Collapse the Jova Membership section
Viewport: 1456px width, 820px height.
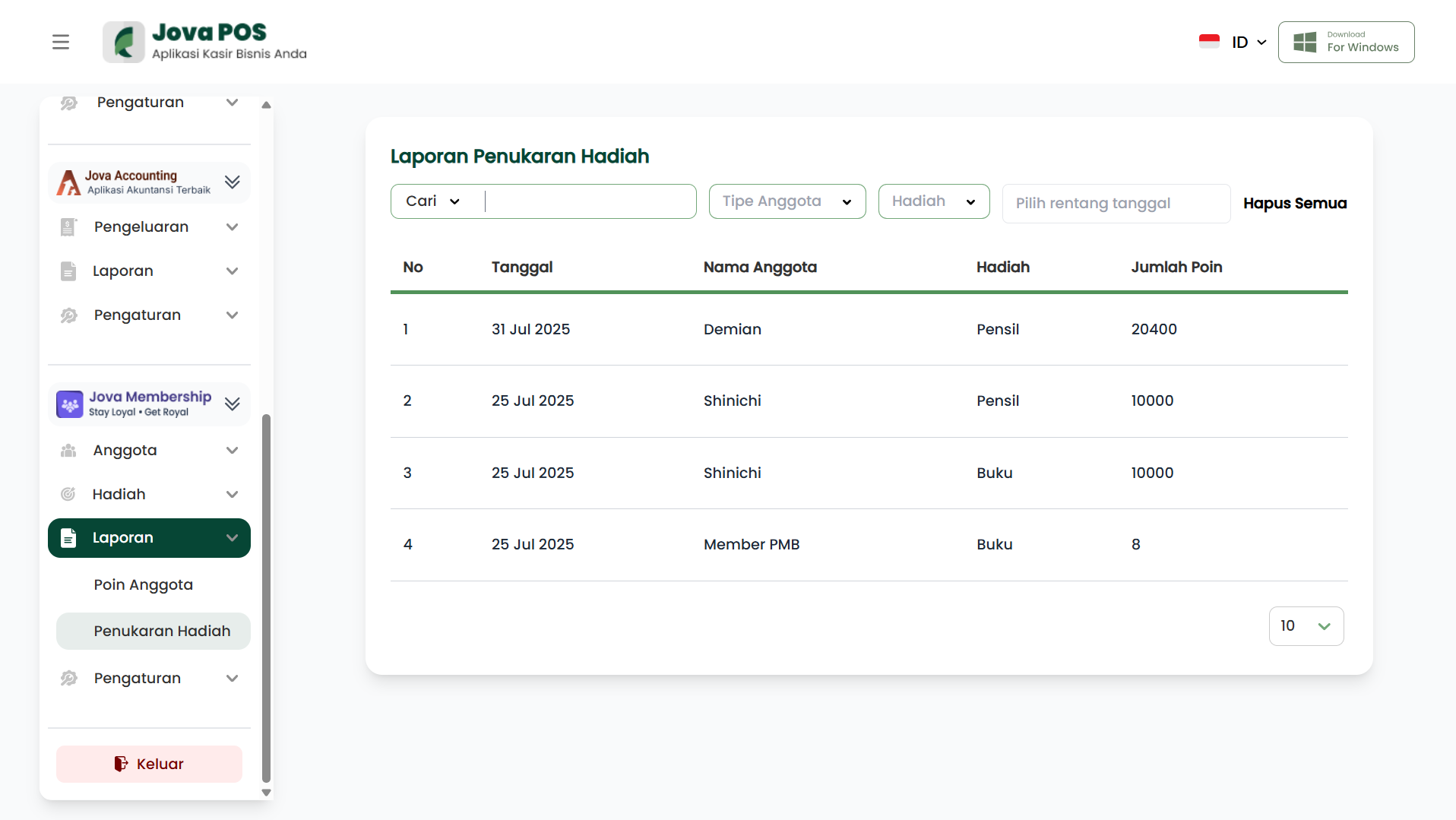233,404
